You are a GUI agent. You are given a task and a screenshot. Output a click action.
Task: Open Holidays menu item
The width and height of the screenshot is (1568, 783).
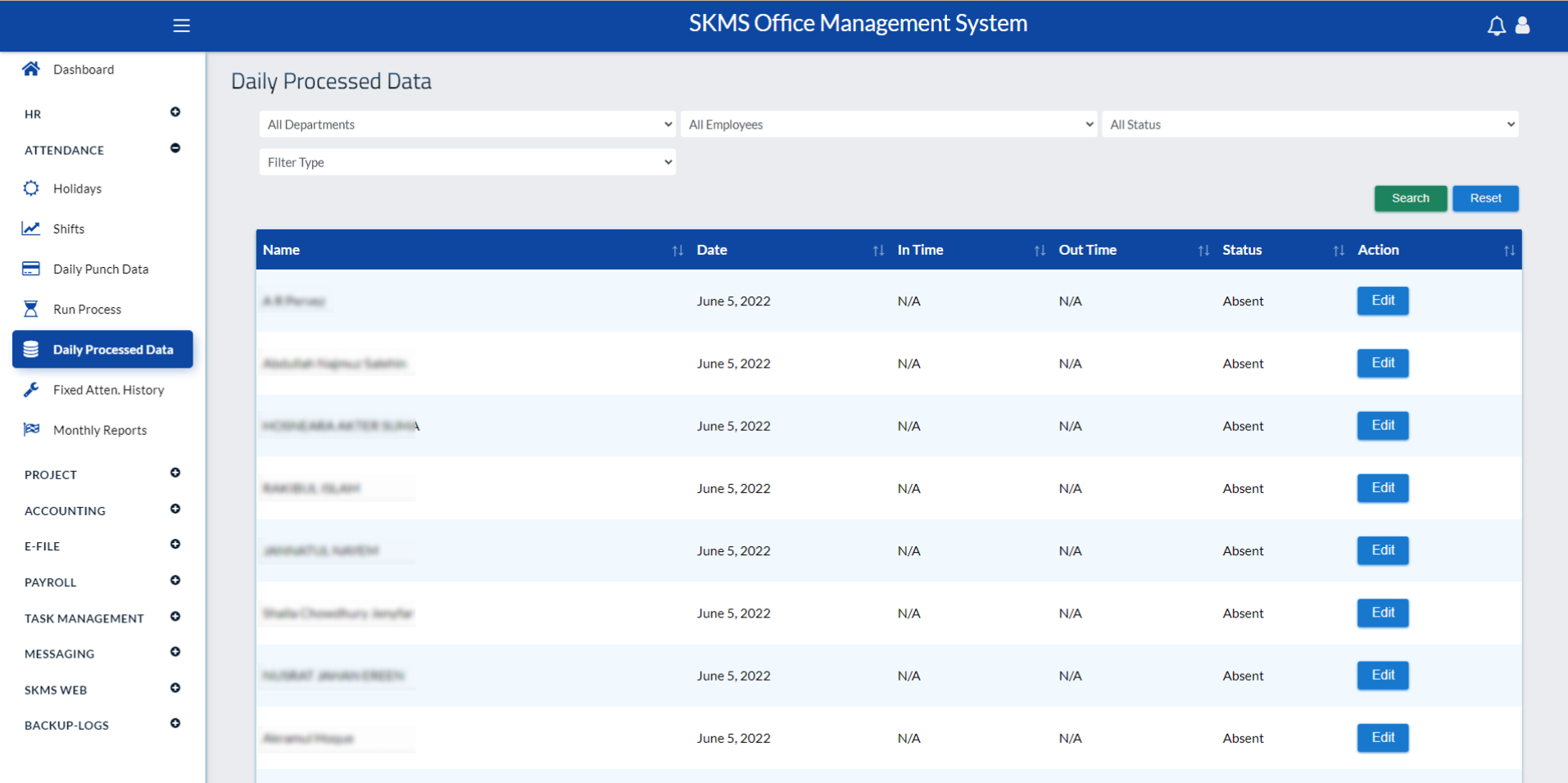[x=77, y=188]
